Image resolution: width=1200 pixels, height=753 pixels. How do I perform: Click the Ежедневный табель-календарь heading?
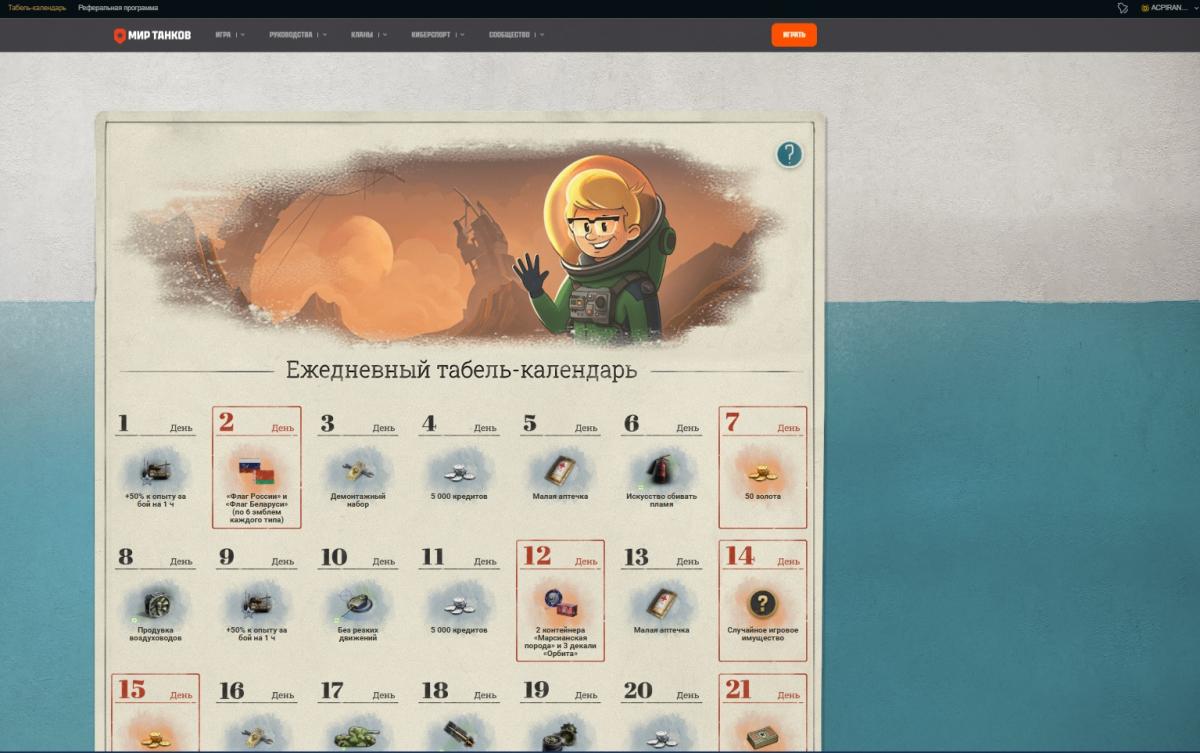pos(461,371)
